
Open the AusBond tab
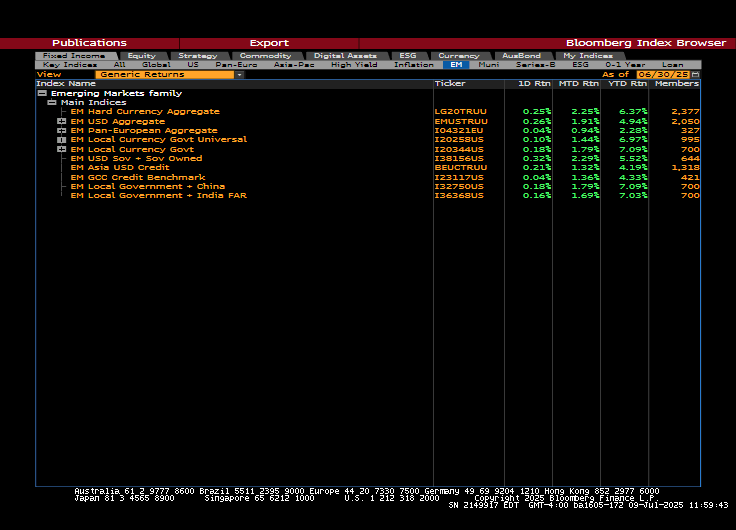coord(521,56)
